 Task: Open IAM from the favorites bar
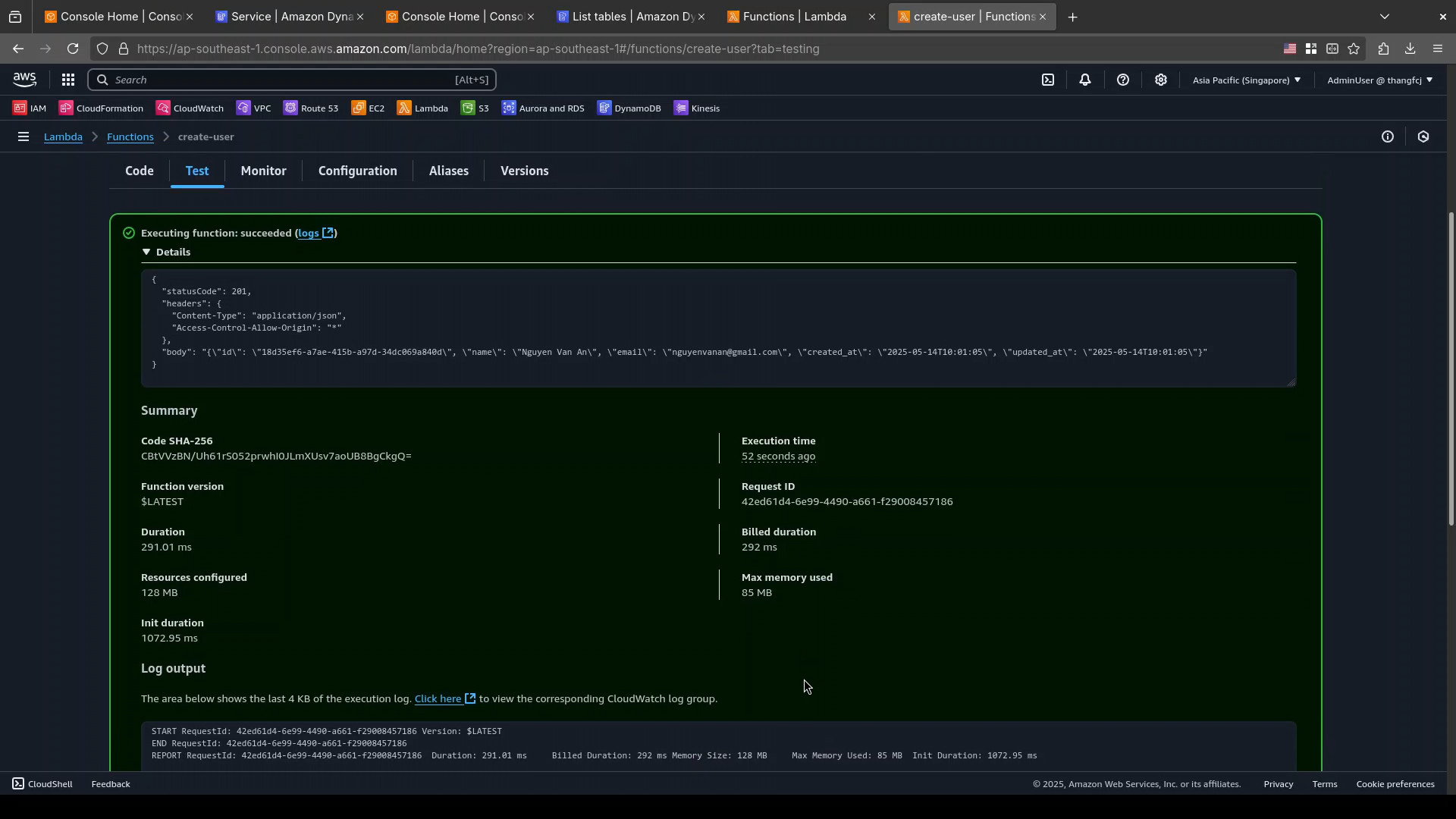[x=30, y=108]
